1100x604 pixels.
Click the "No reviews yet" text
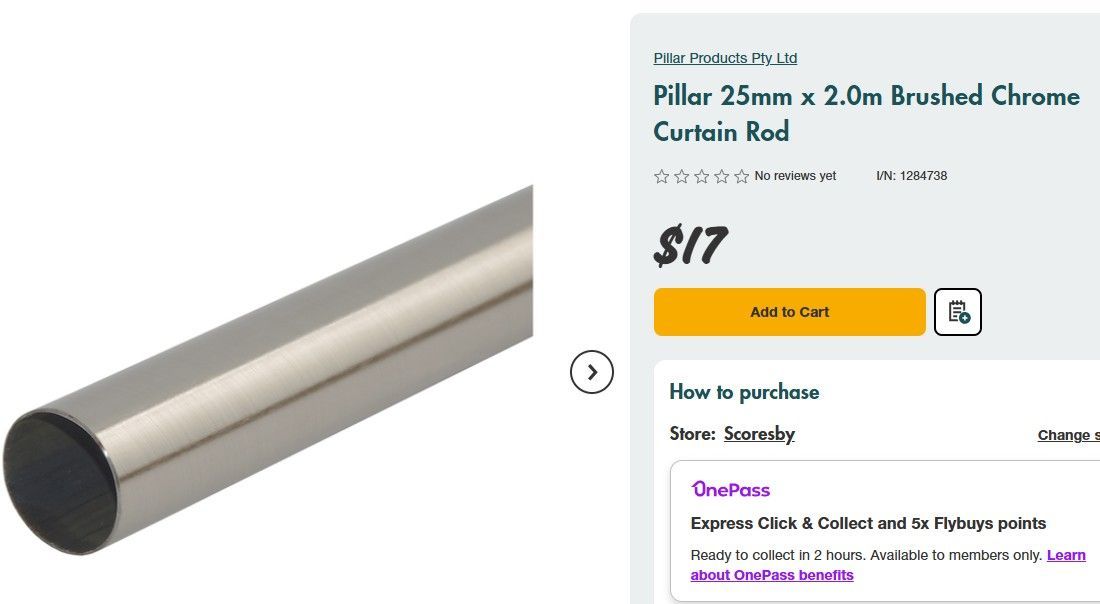pos(795,176)
